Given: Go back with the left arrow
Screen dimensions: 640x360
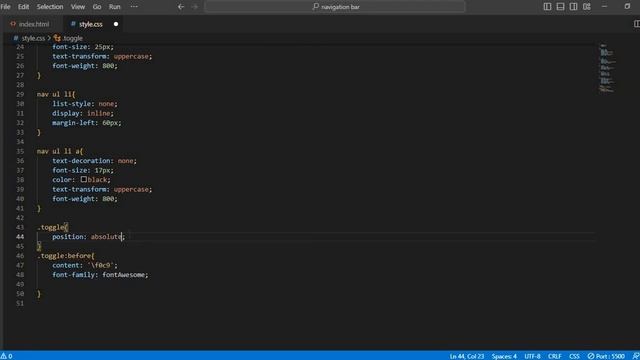Looking at the screenshot, I should [181, 7].
